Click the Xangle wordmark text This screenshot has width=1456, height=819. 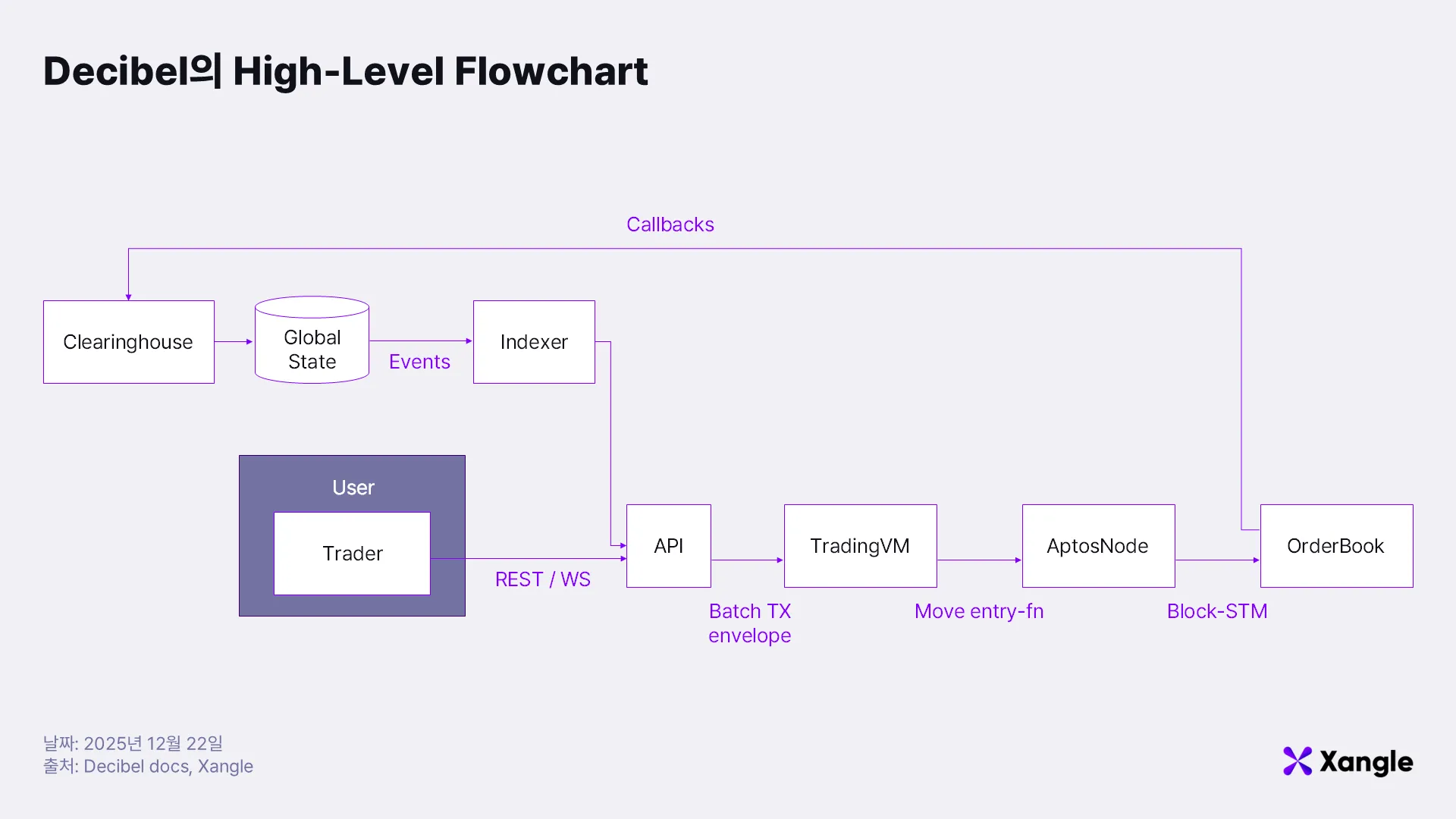[x=1366, y=762]
